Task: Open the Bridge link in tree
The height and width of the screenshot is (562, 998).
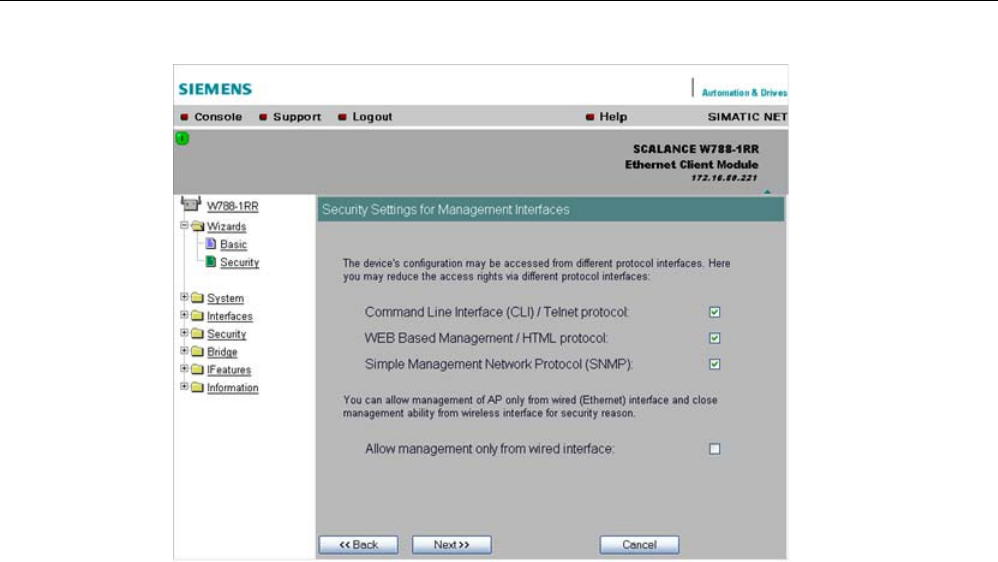Action: coord(222,352)
